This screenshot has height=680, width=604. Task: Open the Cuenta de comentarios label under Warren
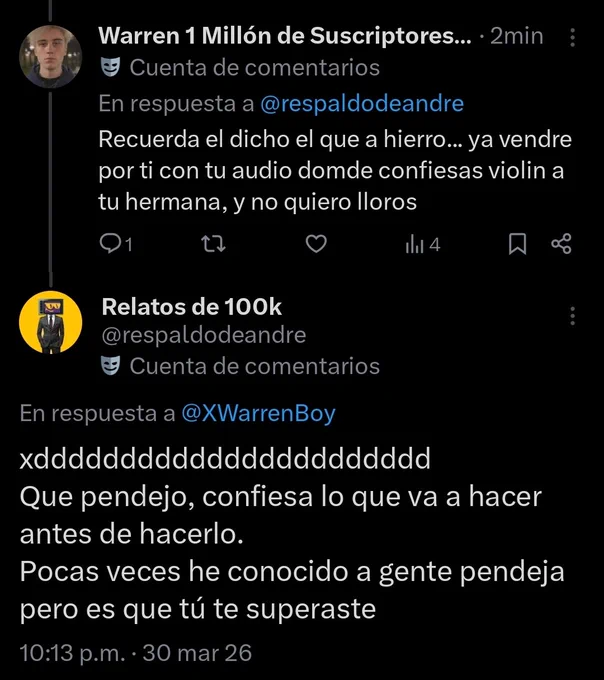[255, 68]
